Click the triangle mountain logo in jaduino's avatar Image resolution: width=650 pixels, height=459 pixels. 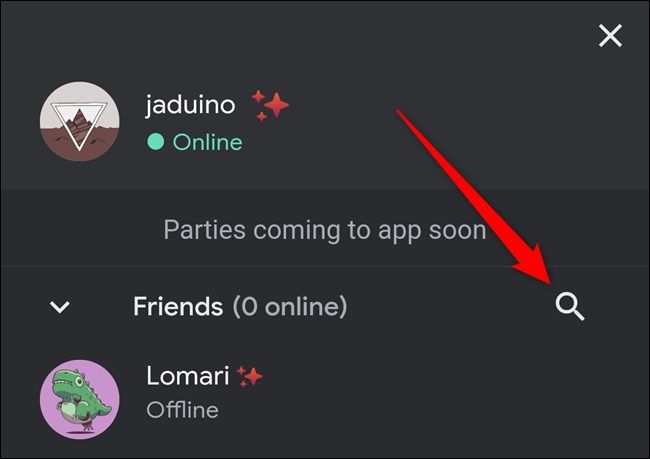79,126
